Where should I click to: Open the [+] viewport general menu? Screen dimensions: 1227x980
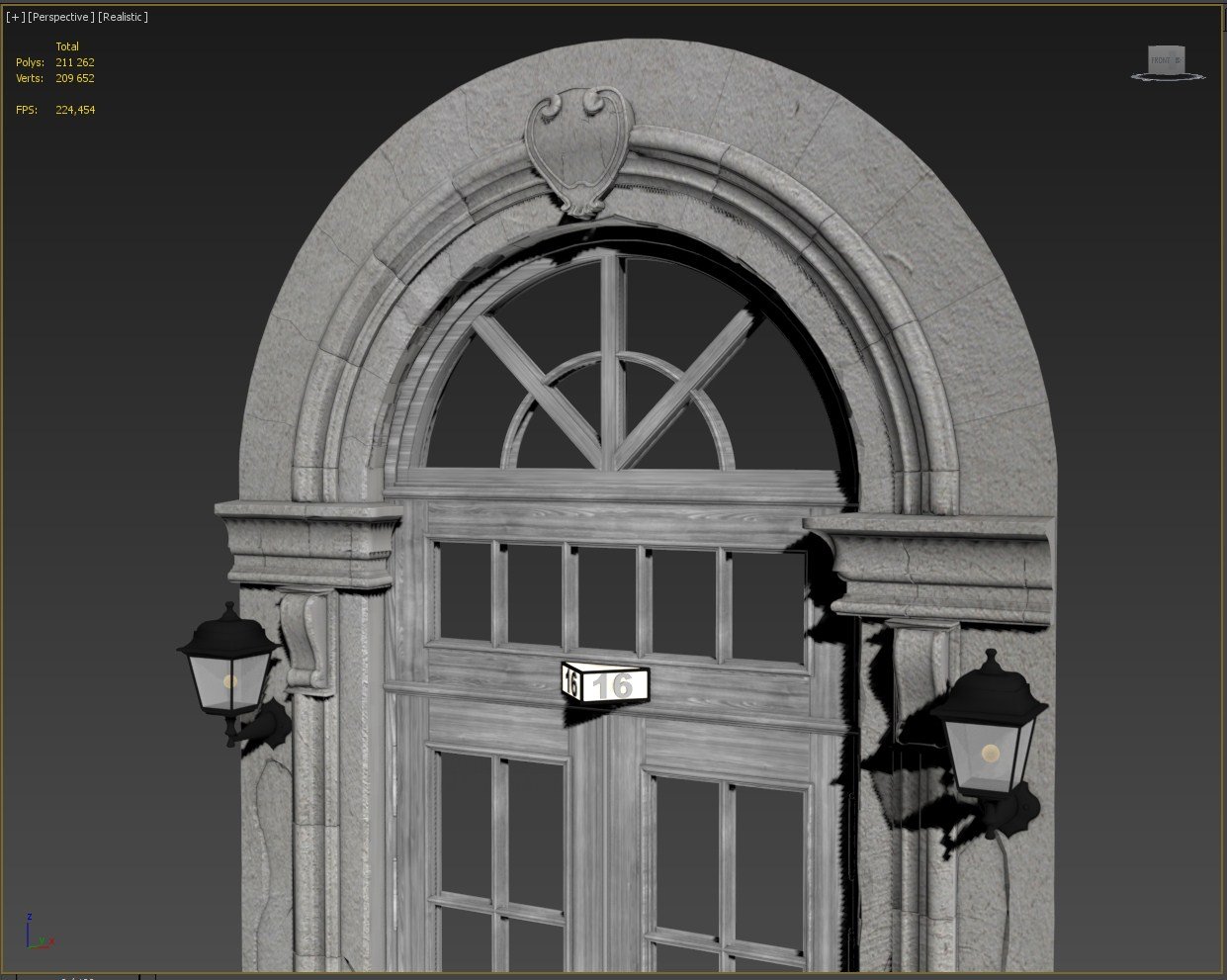point(16,17)
